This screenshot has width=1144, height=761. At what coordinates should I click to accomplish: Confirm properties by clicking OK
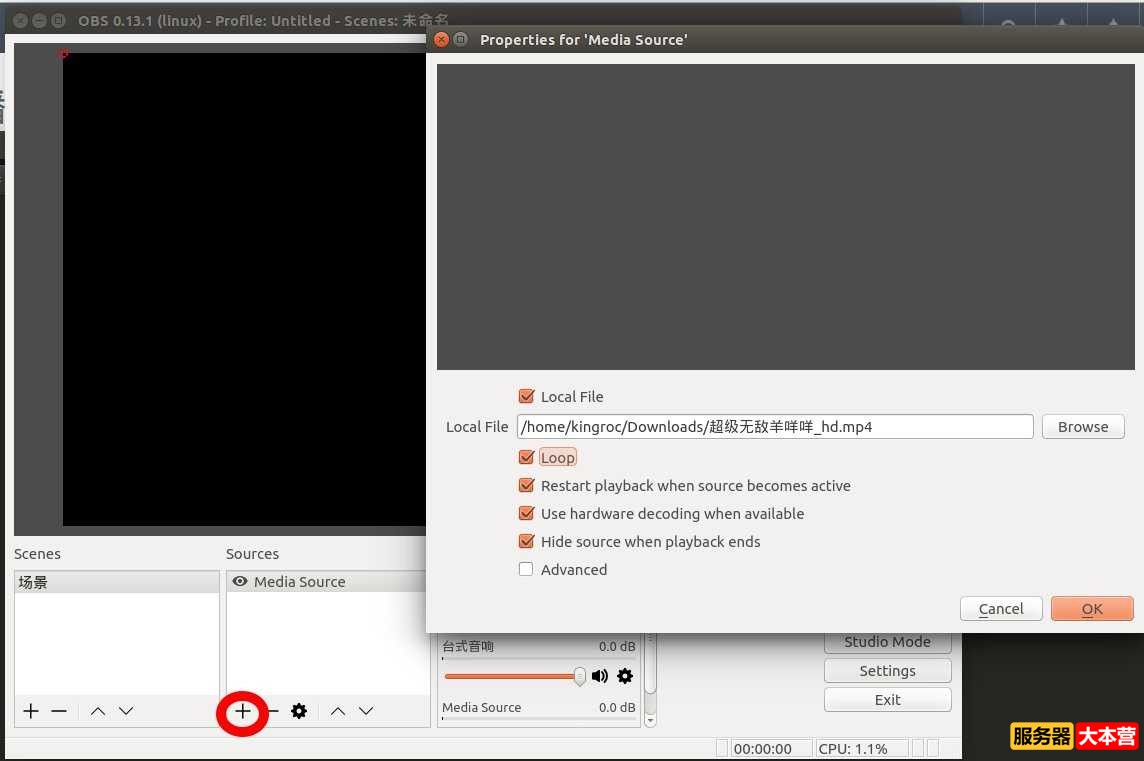[x=1091, y=608]
